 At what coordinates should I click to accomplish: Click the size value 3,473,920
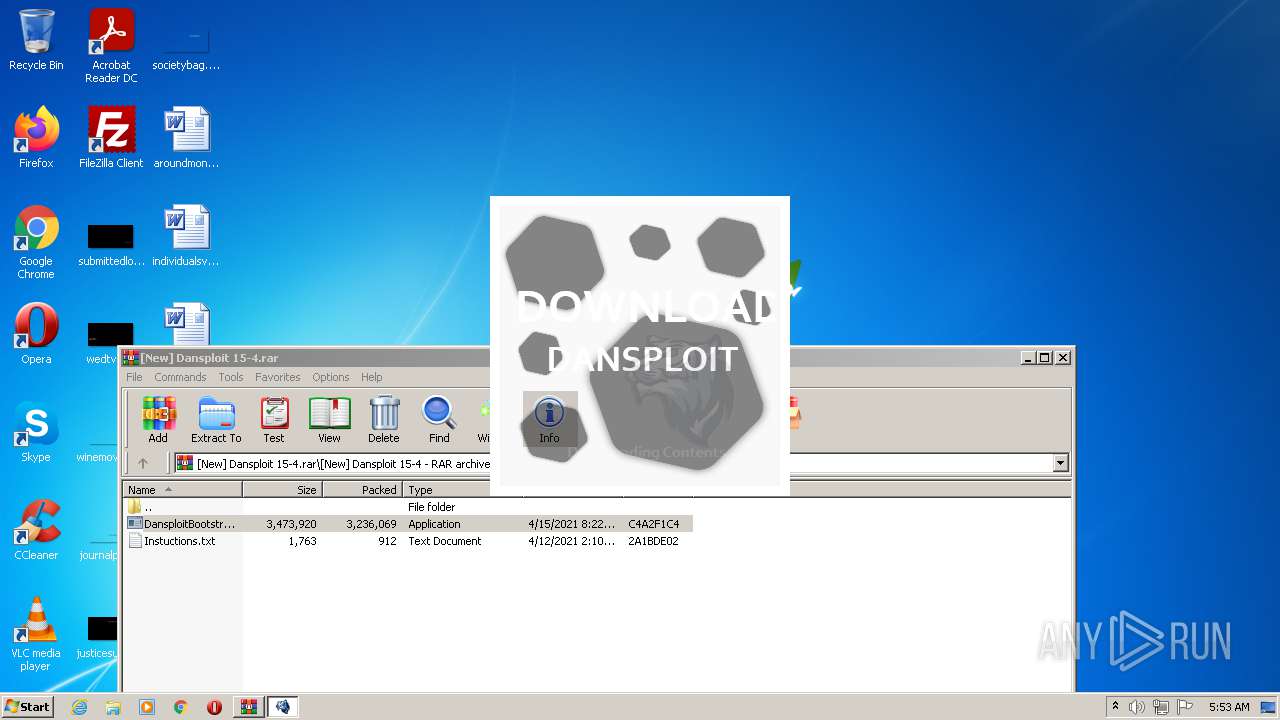(291, 524)
